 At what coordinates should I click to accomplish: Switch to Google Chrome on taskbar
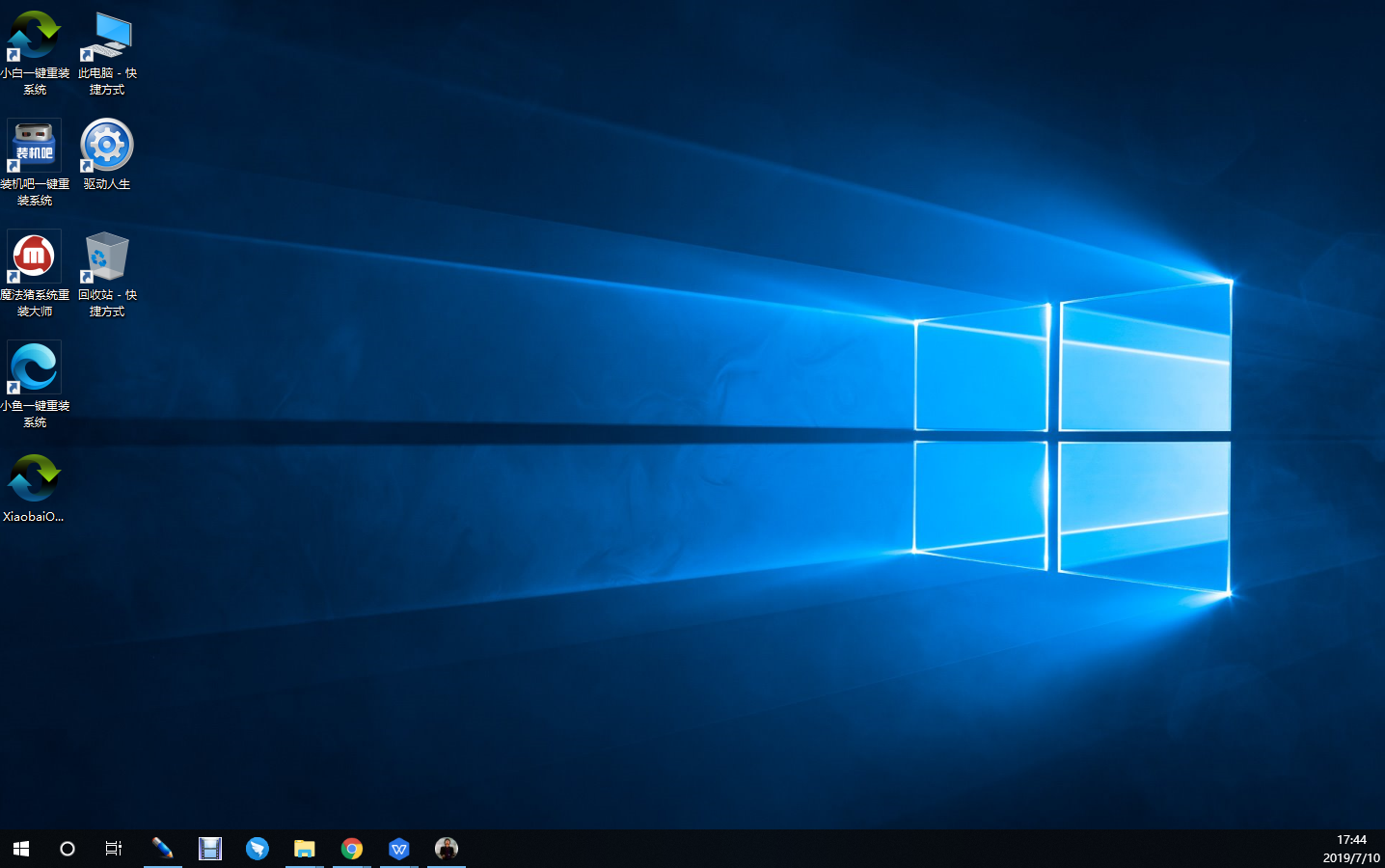(x=352, y=849)
